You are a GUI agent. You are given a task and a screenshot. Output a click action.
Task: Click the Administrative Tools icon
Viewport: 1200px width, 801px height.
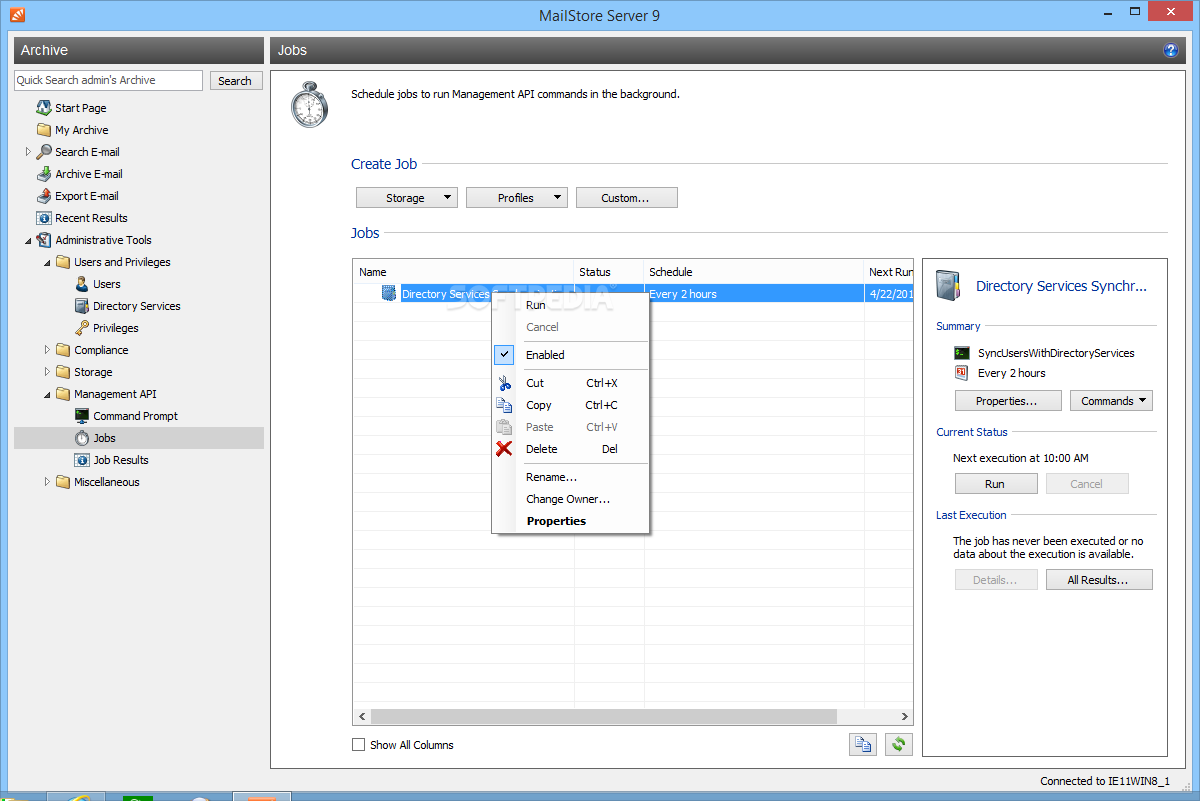click(44, 240)
